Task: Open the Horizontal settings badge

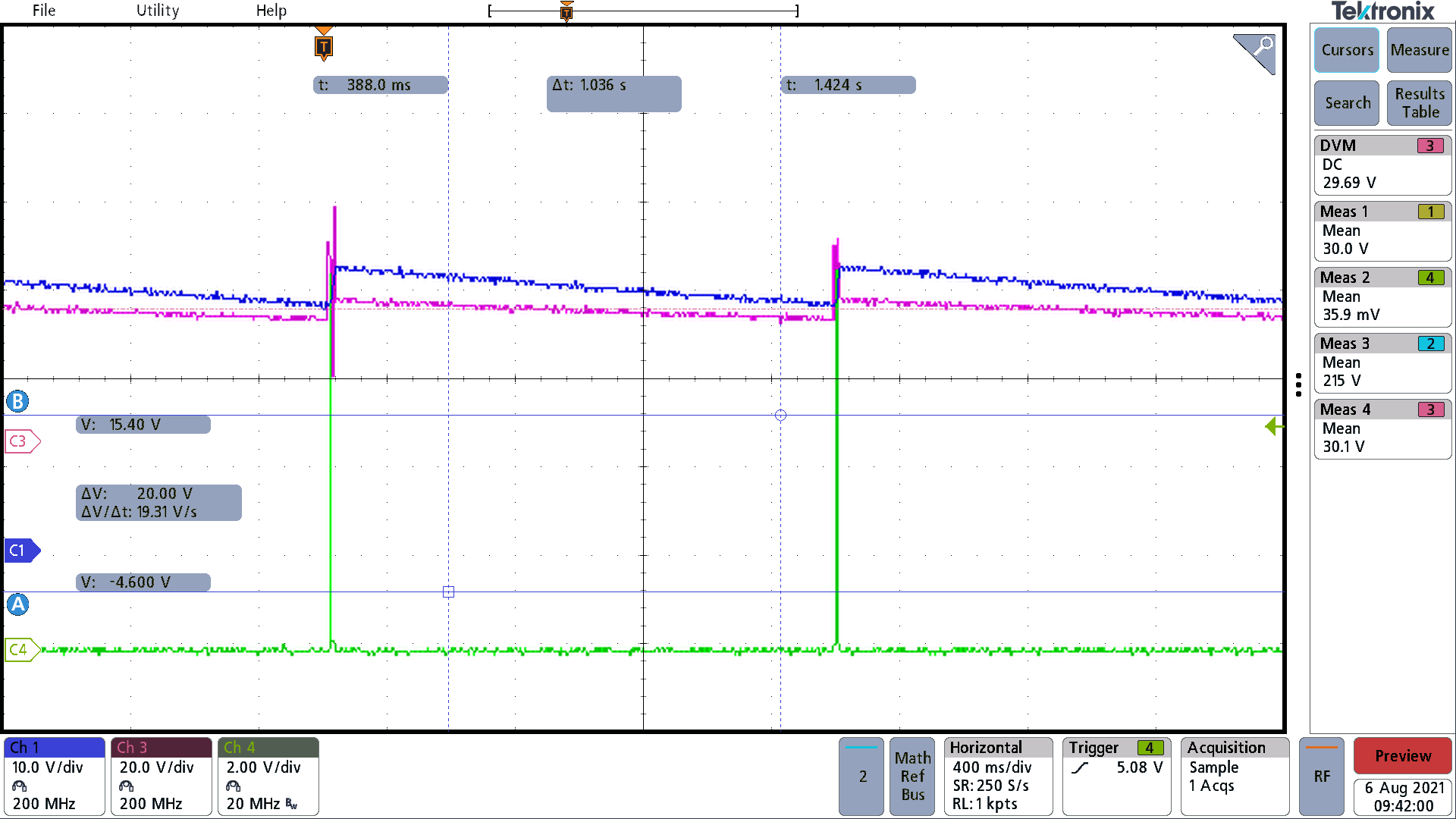Action: pos(998,776)
